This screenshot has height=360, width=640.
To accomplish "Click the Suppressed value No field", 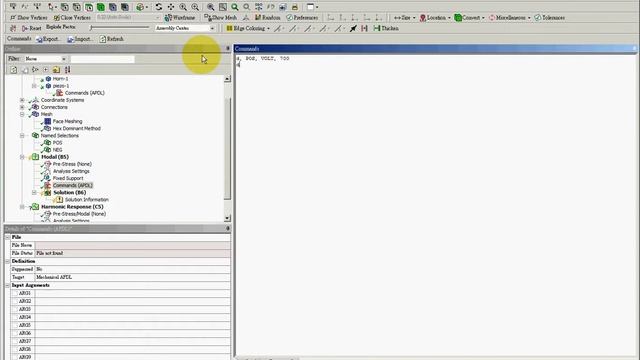I will 133,269.
